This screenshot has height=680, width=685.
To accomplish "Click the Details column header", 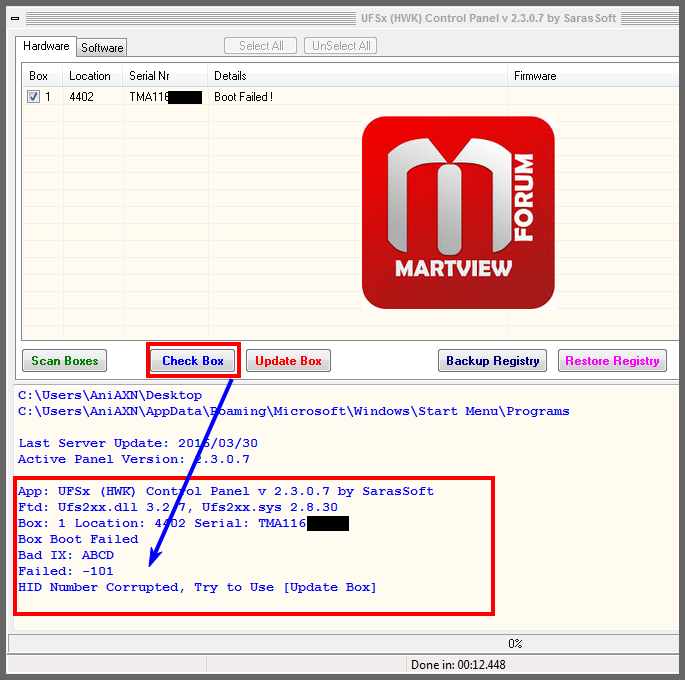I will [357, 76].
